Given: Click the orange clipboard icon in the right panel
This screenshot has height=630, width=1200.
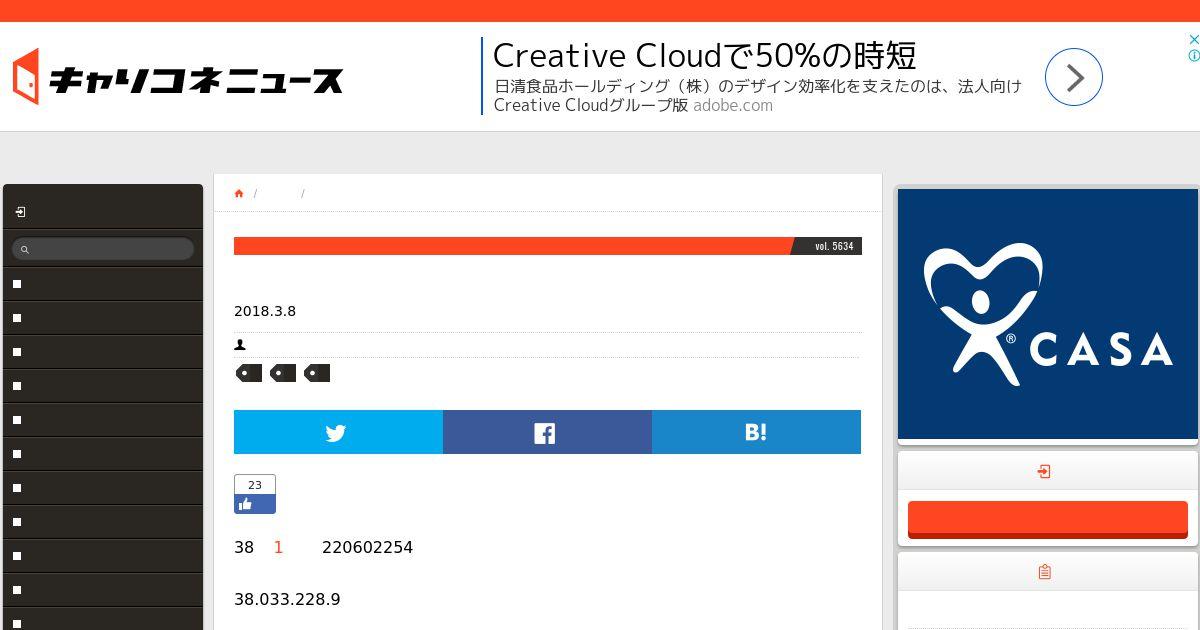Looking at the screenshot, I should (x=1044, y=572).
